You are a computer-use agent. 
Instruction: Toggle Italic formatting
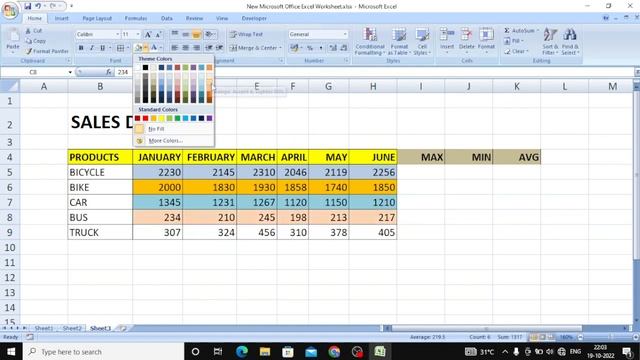(91, 48)
